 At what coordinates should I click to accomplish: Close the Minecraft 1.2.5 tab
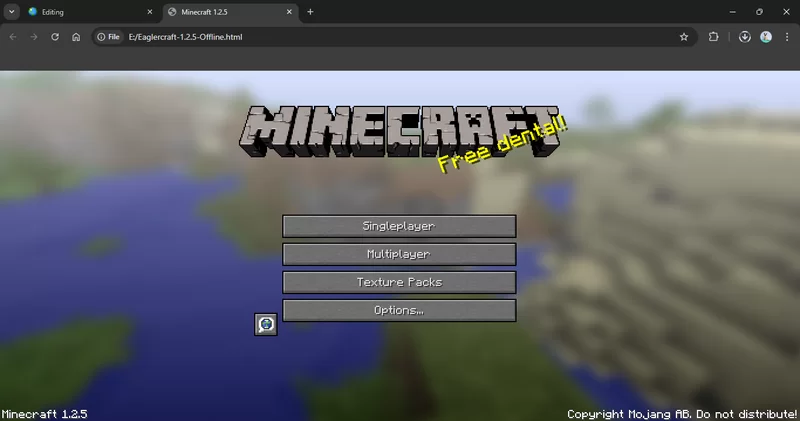pyautogui.click(x=289, y=12)
